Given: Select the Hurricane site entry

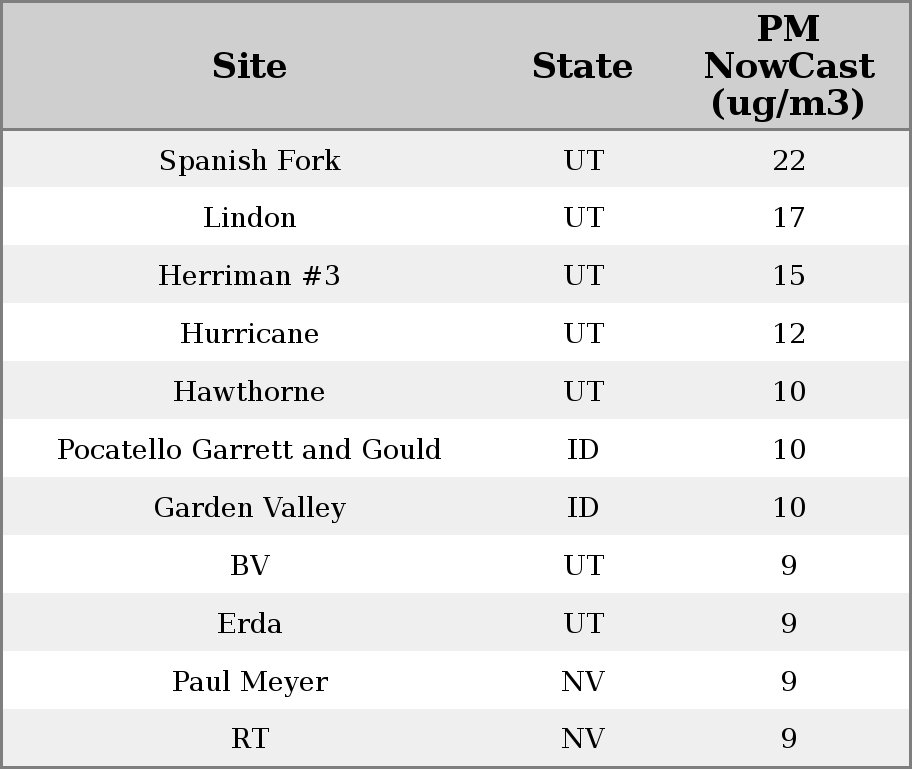Looking at the screenshot, I should 249,334.
